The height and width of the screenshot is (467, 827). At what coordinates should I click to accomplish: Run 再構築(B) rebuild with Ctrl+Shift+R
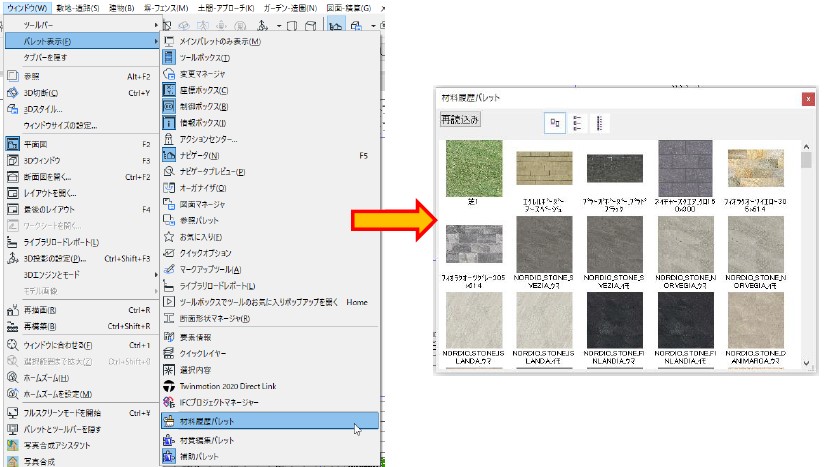coord(82,326)
